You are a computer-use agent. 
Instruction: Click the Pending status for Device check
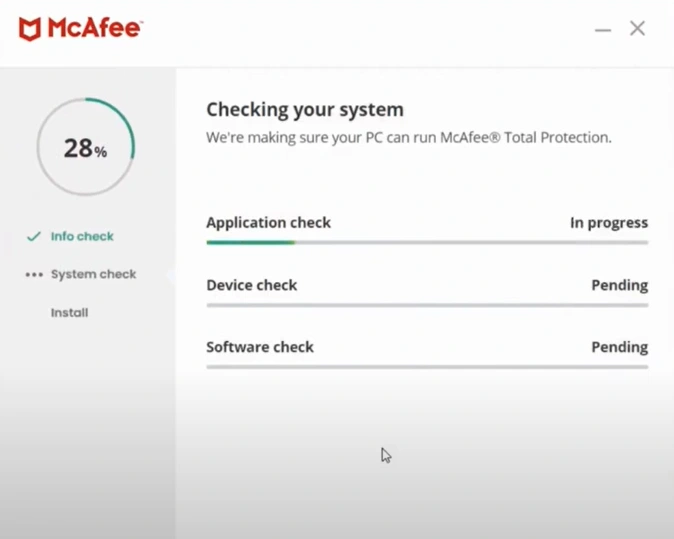tap(620, 285)
